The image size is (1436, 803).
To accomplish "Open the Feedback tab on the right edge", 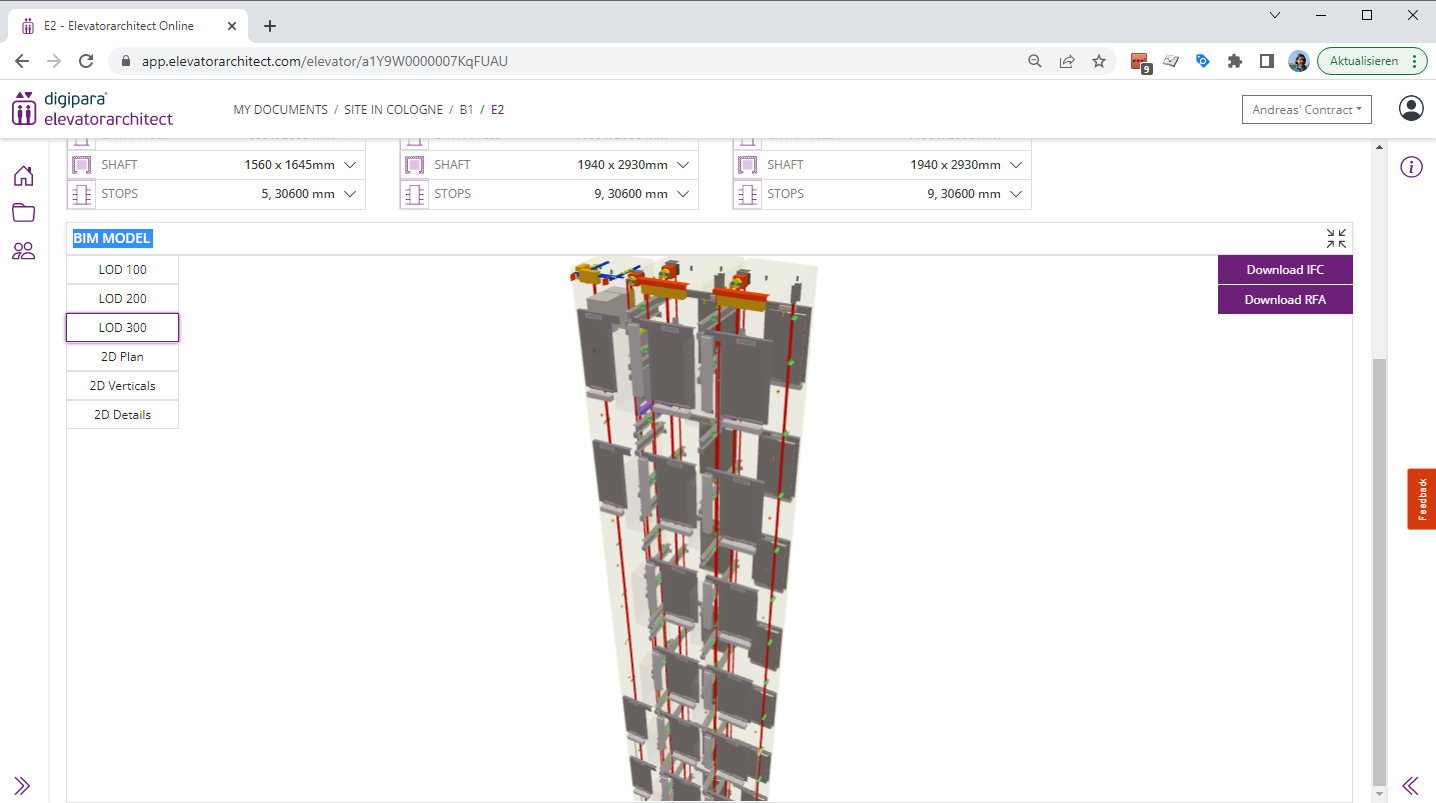I will [1421, 499].
